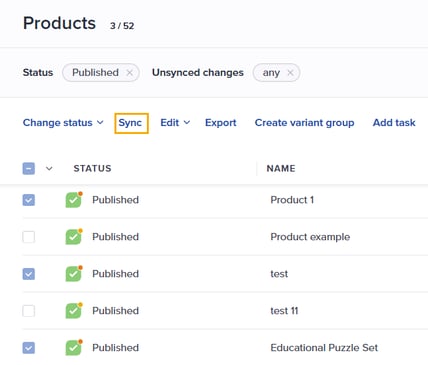Open selection options chevron beside header checkbox
428x365 pixels.
pos(49,168)
